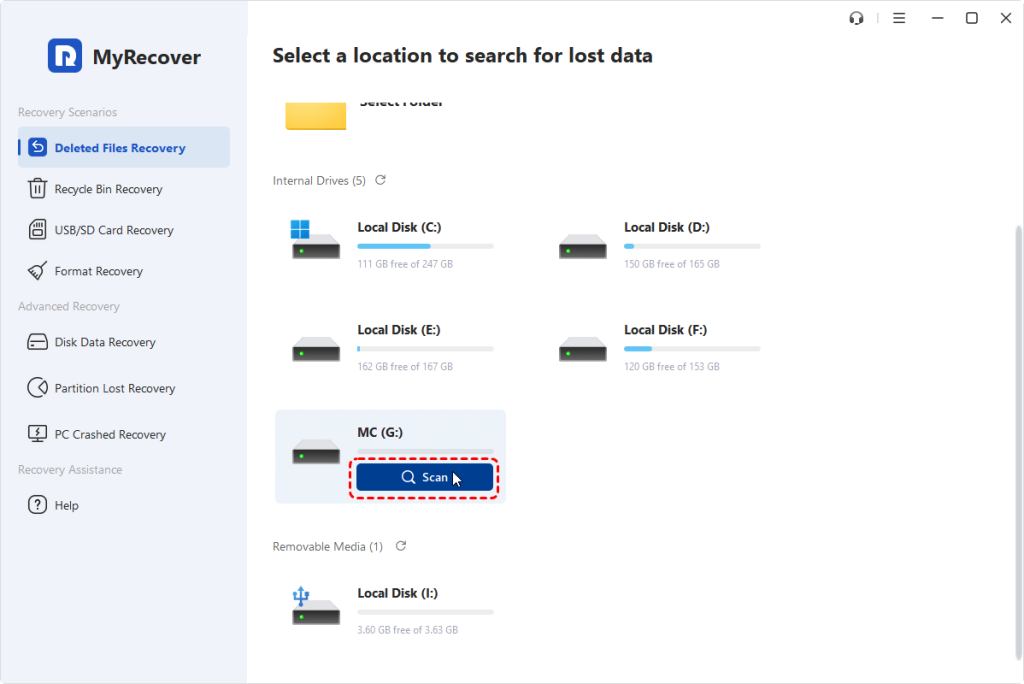Click Local Disk (C:) usage bar
Viewport: 1024px width, 684px height.
click(425, 246)
